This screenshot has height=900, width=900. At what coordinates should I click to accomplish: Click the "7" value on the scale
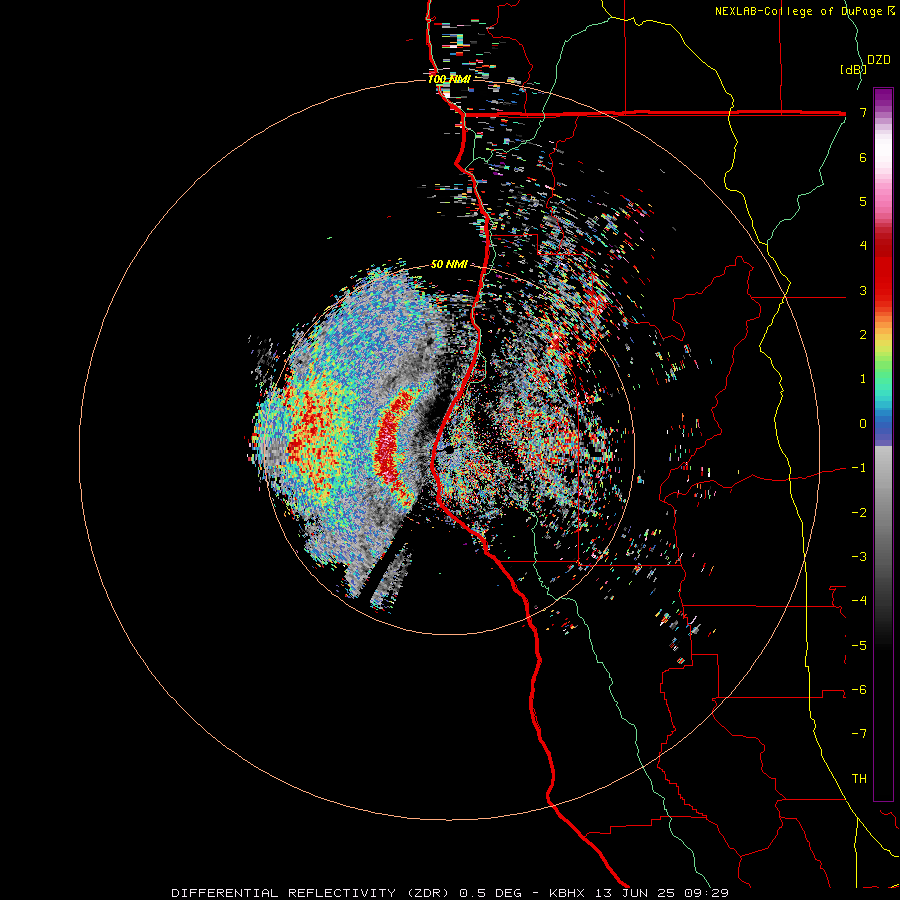(863, 112)
